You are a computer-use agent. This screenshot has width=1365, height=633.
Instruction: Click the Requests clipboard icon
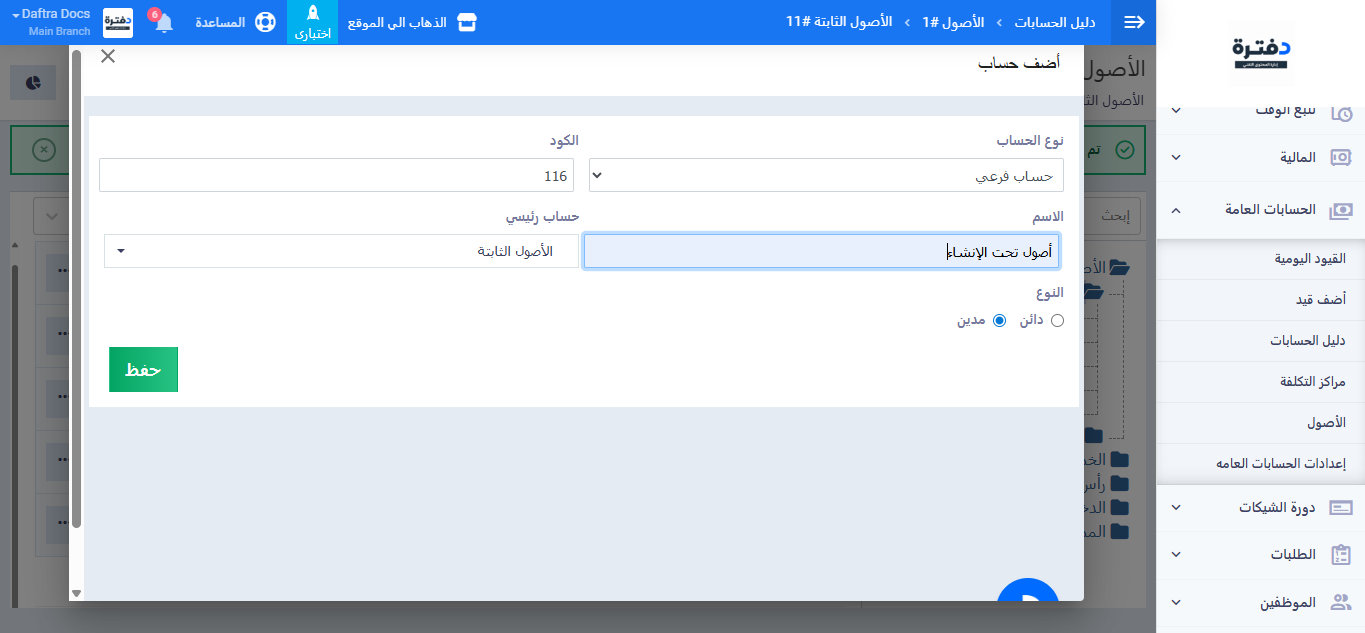1341,555
